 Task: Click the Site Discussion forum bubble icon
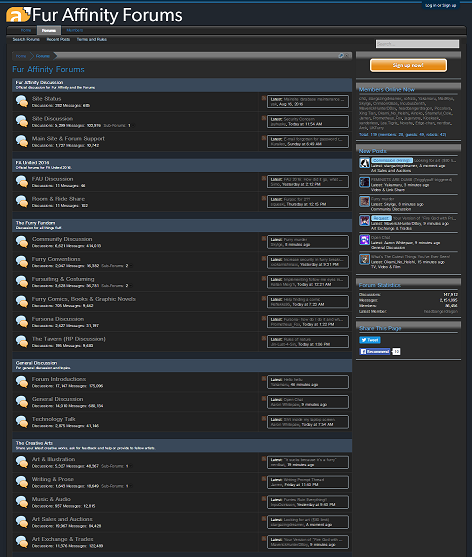pos(22,121)
